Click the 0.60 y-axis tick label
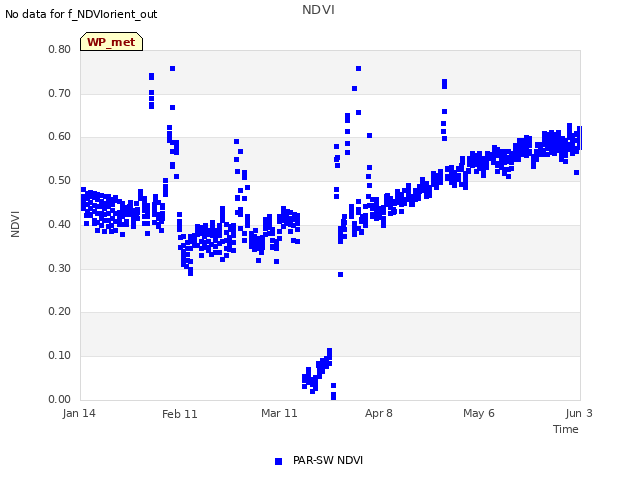Viewport: 640px width, 480px height. pos(59,136)
